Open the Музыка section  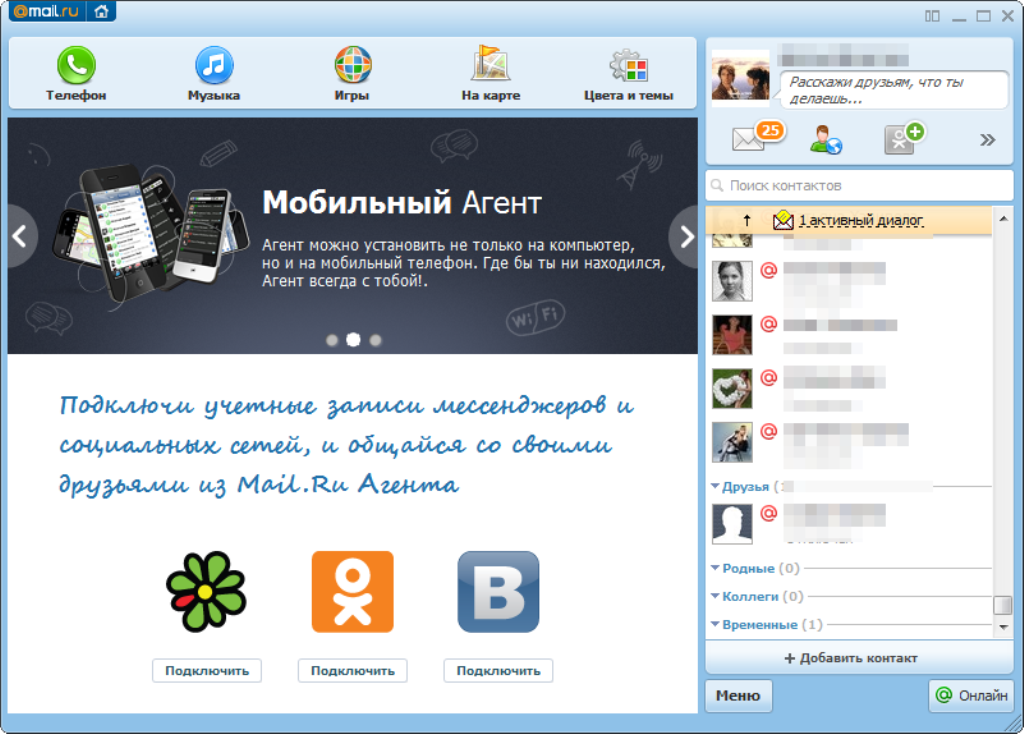tap(214, 73)
